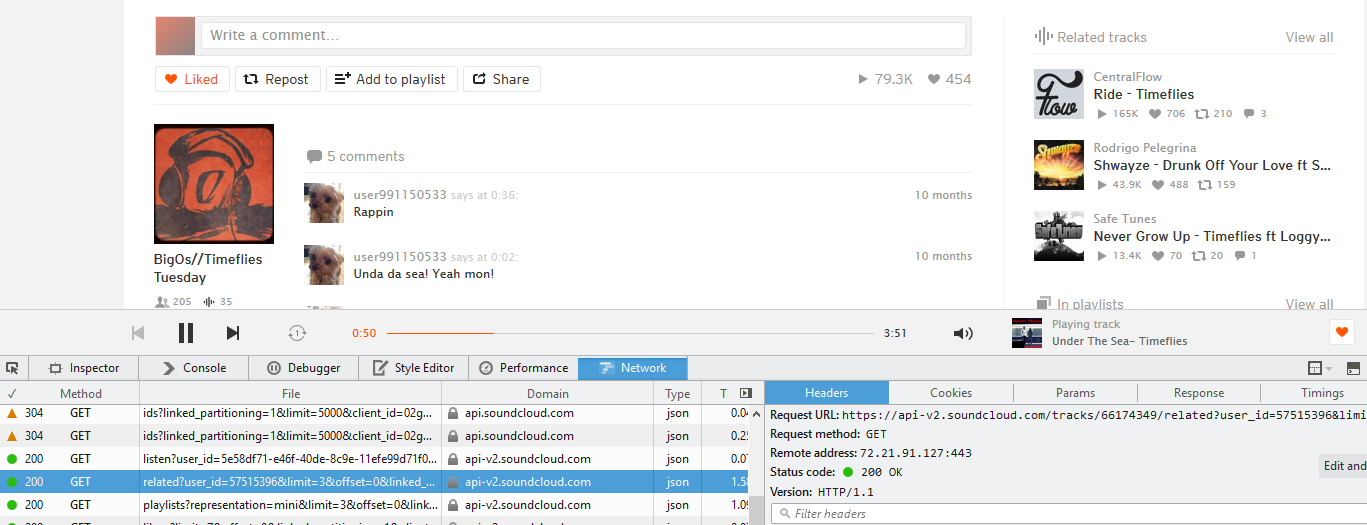Sort requests by Type column
This screenshot has height=525, width=1367.
pyautogui.click(x=678, y=394)
